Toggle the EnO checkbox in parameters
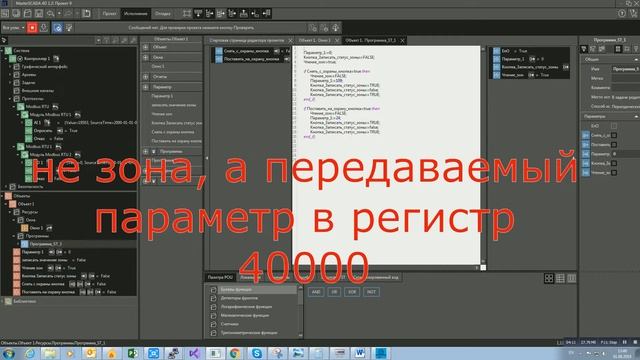This screenshot has height=360, width=640. [614, 126]
